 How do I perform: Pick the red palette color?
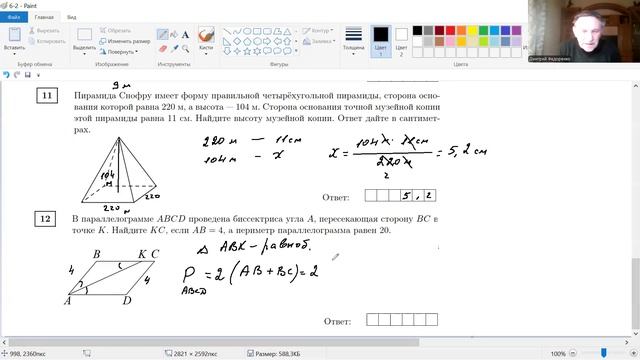(x=450, y=31)
